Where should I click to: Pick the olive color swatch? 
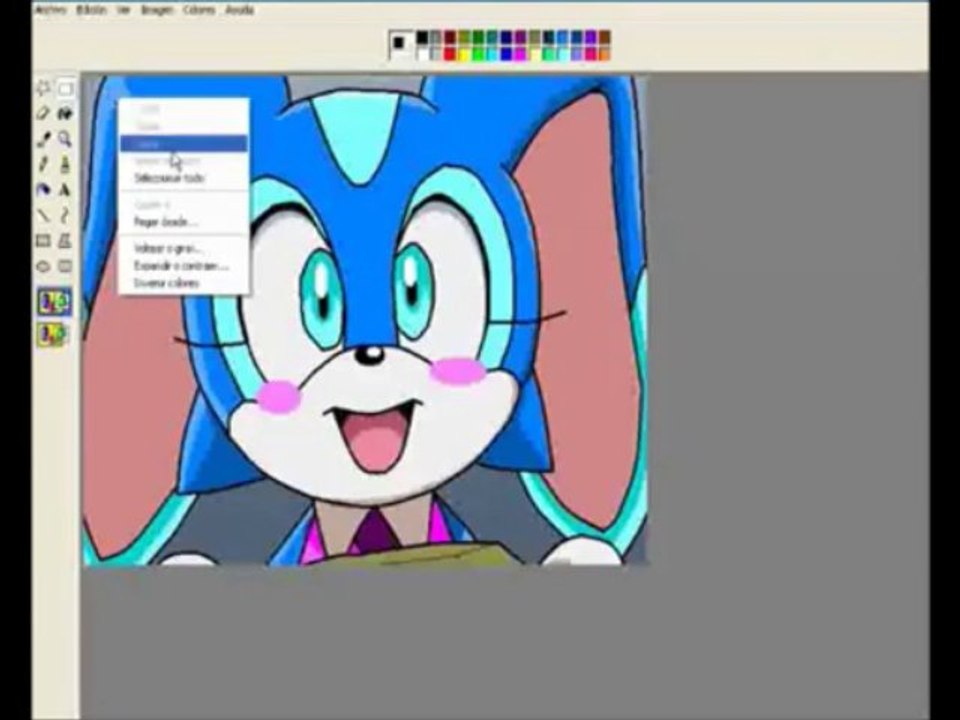click(x=464, y=37)
